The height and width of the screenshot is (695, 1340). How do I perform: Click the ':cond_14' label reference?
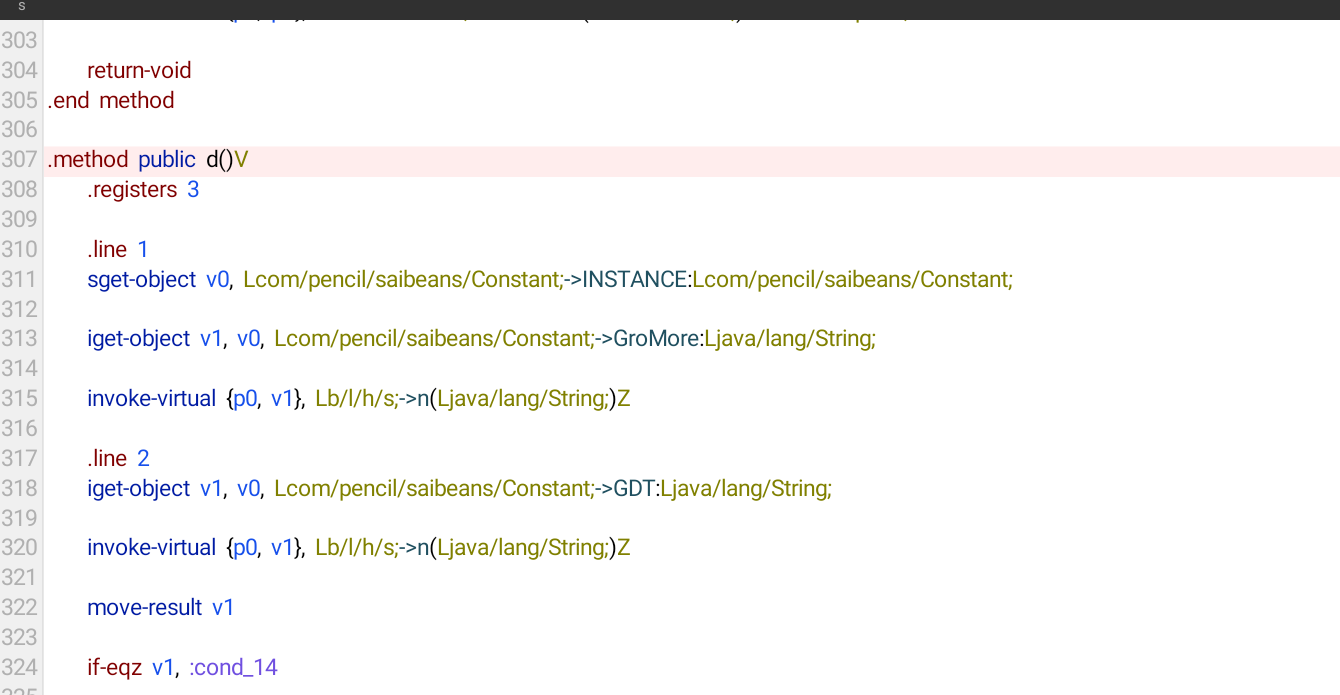(x=233, y=667)
